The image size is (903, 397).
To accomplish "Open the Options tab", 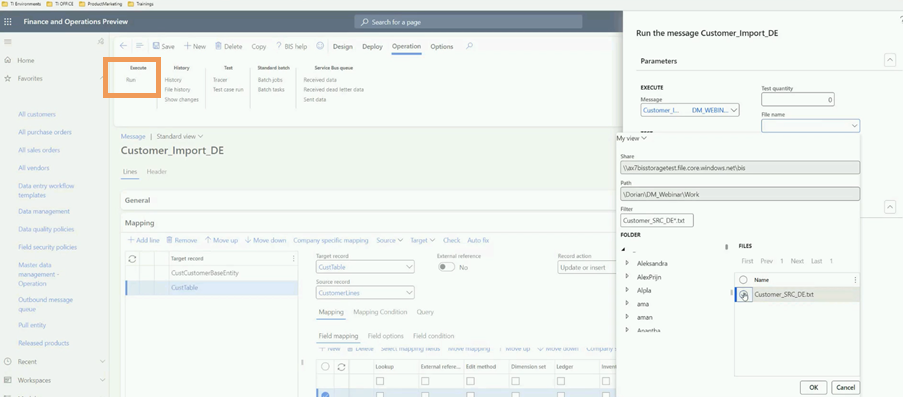I will (442, 47).
